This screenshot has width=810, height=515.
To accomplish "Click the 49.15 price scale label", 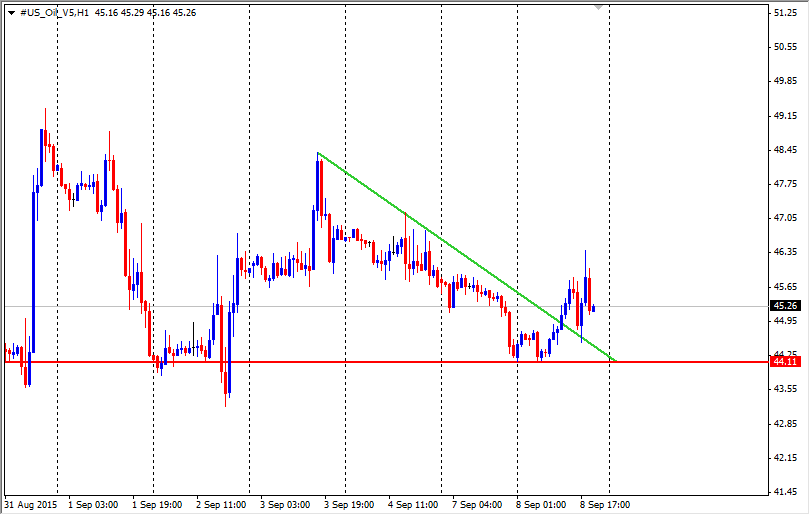I will tap(785, 116).
